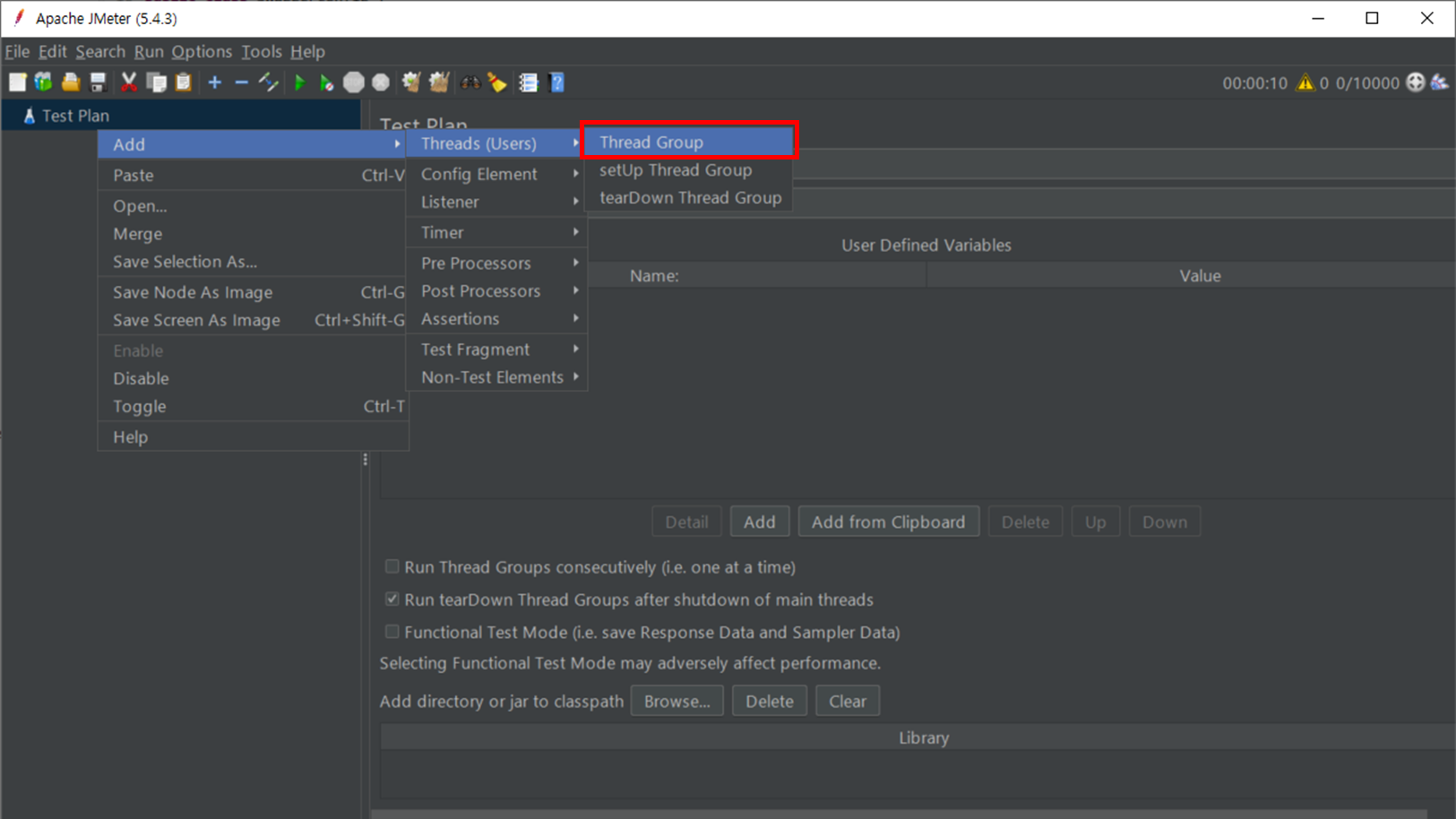Click Delete button beside Browse
1456x819 pixels.
click(769, 701)
